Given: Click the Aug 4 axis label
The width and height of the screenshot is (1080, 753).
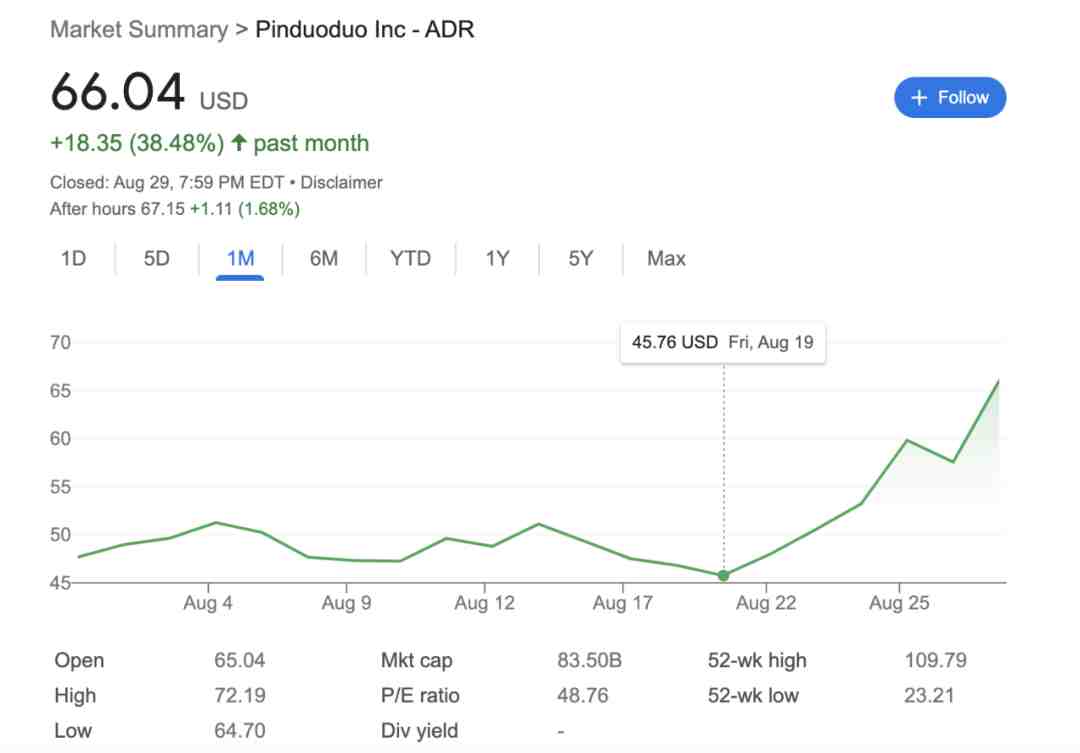Looking at the screenshot, I should coord(207,603).
